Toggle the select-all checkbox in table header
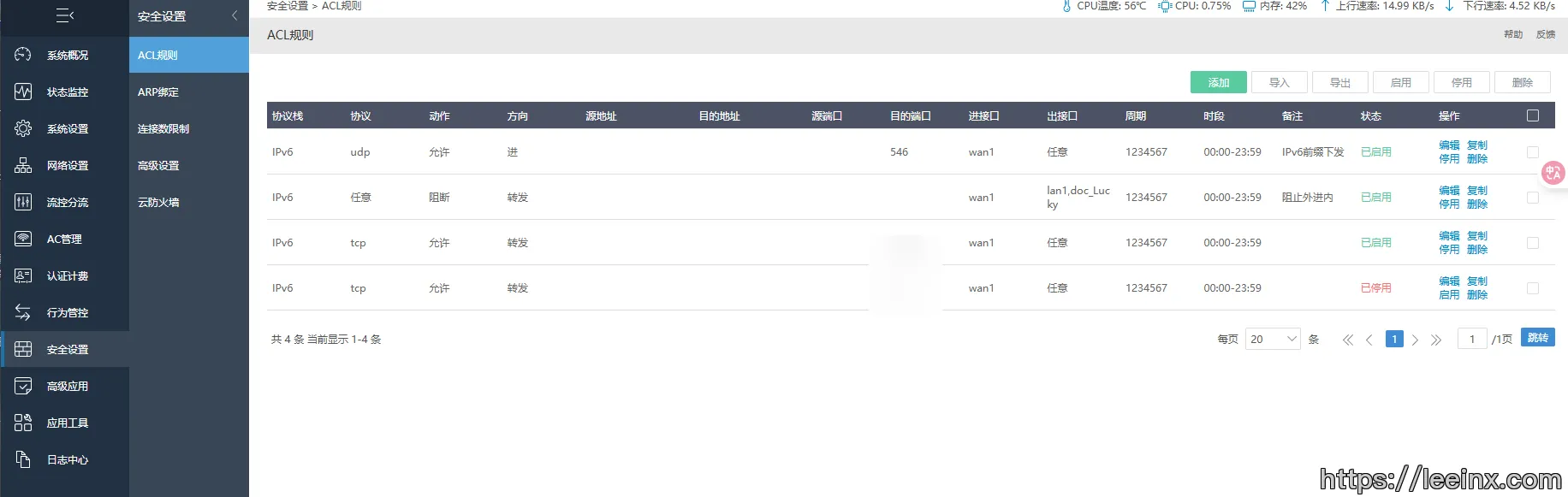 1532,115
